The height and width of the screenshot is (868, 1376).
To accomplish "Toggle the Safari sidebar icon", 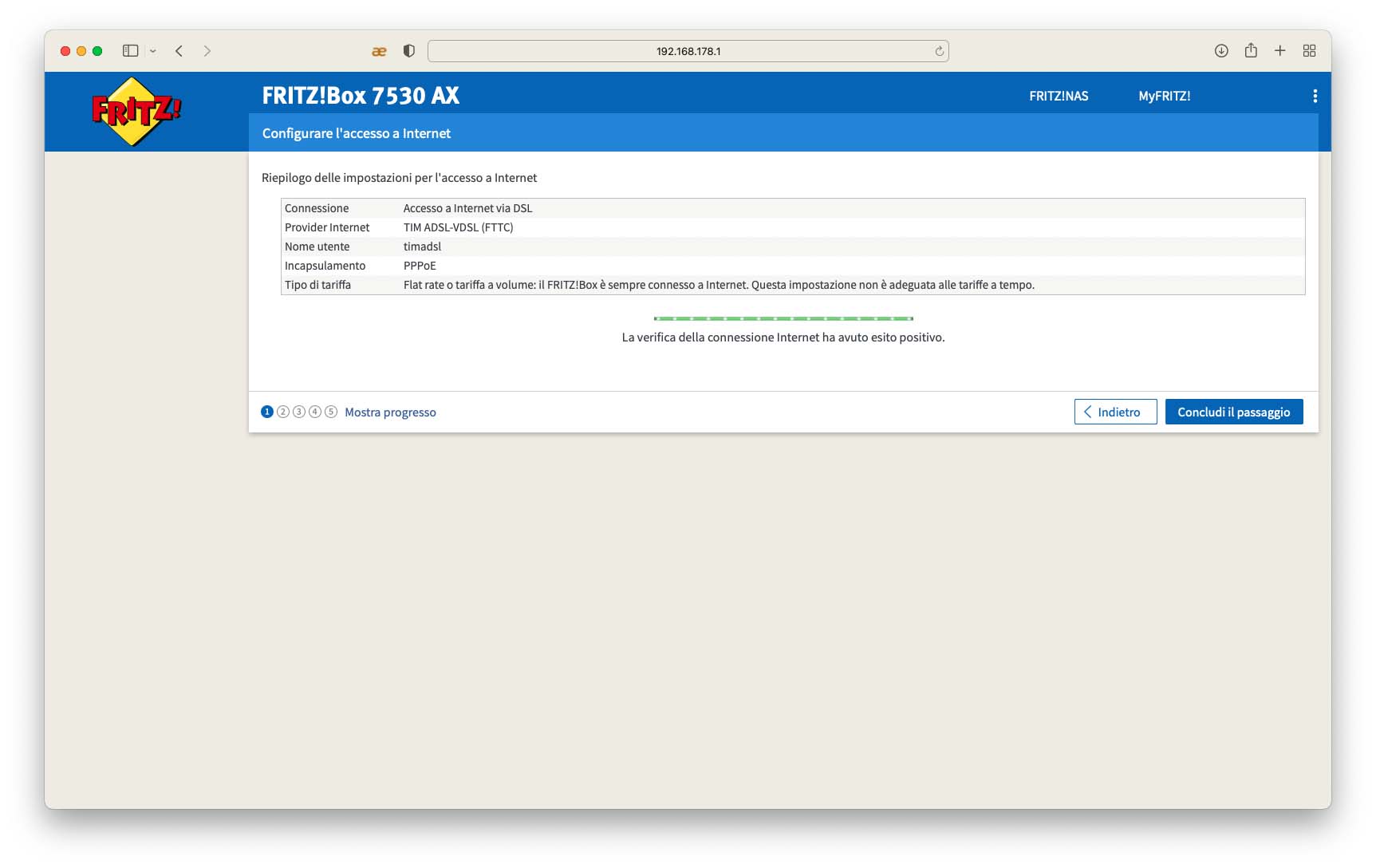I will pos(131,51).
